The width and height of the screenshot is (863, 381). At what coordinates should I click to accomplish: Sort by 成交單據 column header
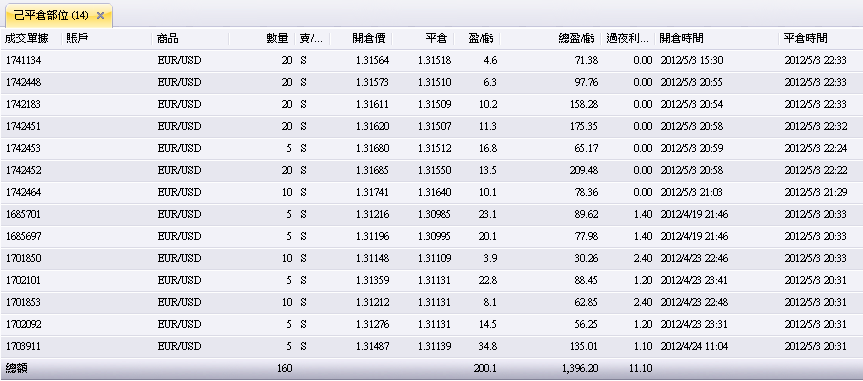[26, 39]
